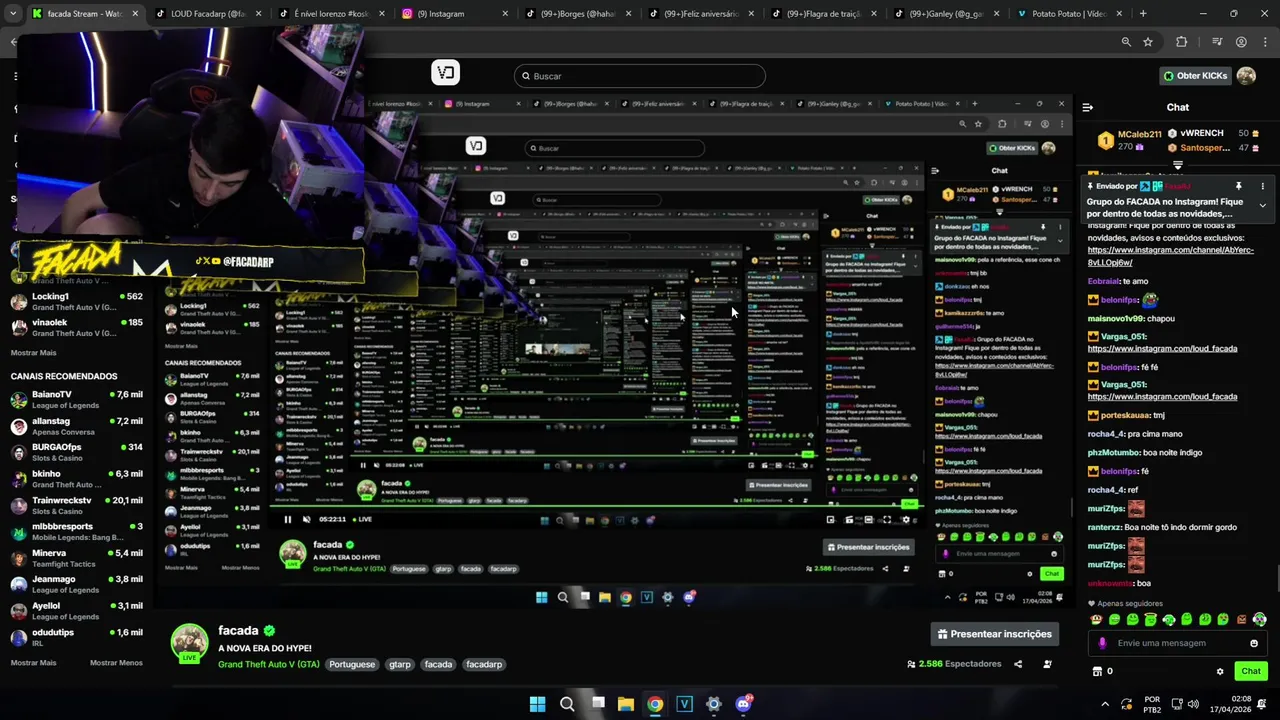
Task: Click Mostrar Menos under recommended channels
Action: point(116,662)
